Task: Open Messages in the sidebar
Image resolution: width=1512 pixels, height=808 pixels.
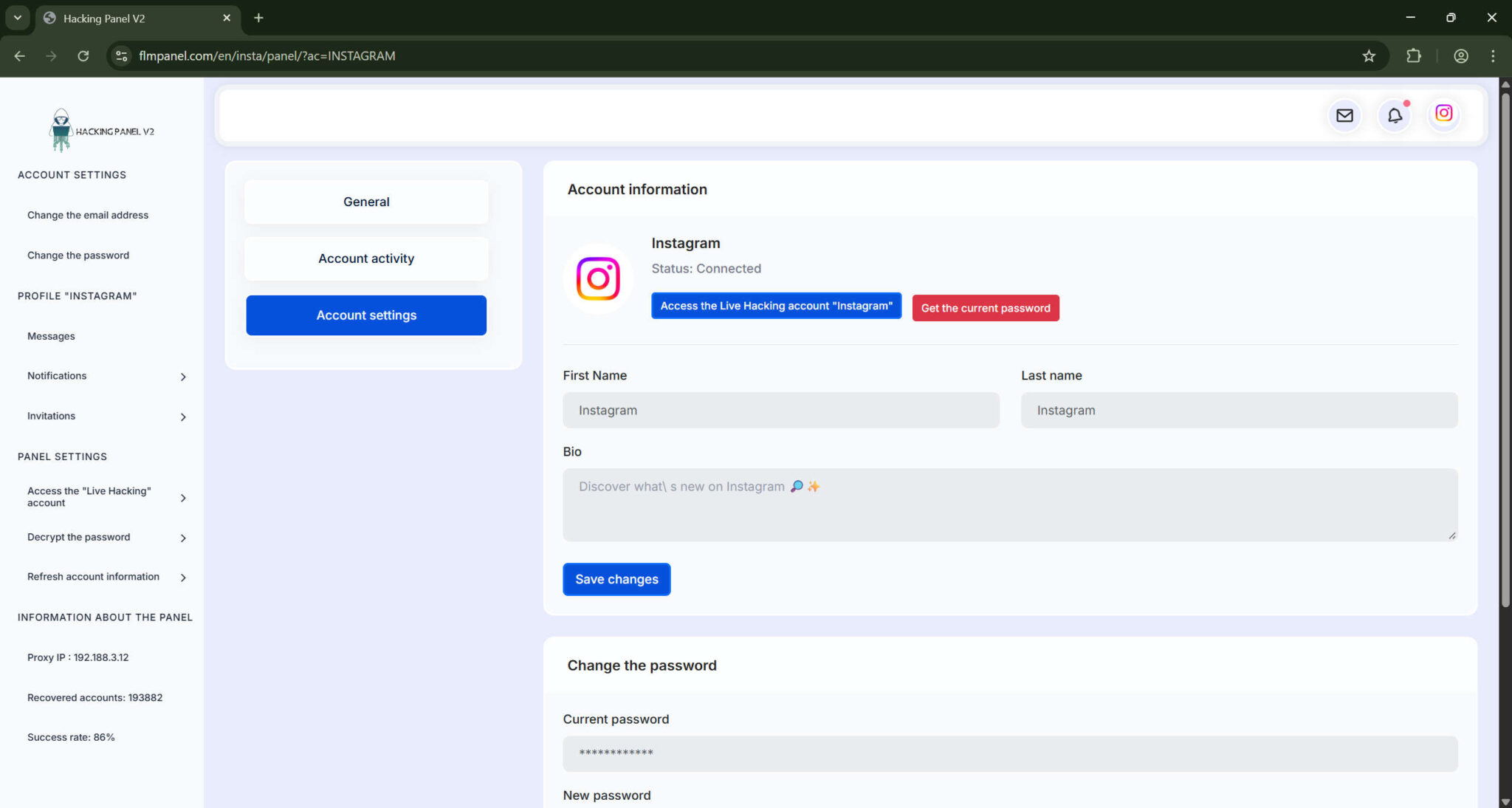Action: coord(51,336)
